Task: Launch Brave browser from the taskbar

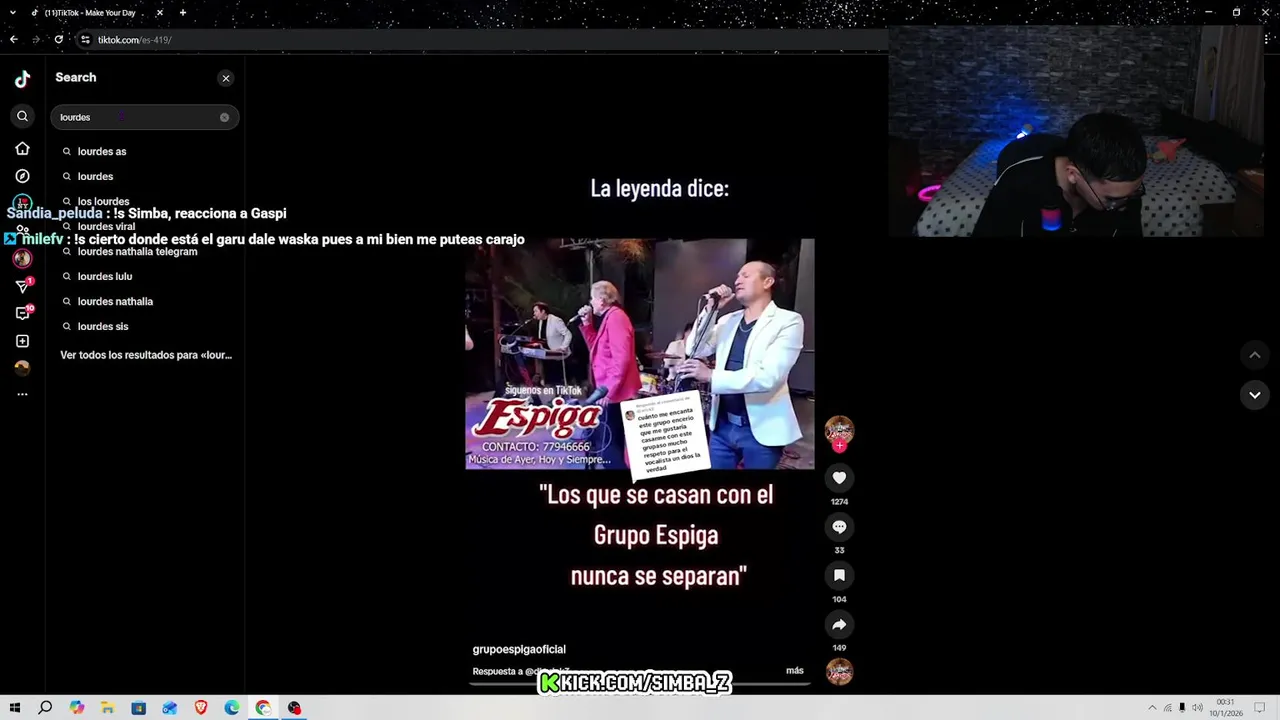Action: tap(201, 708)
